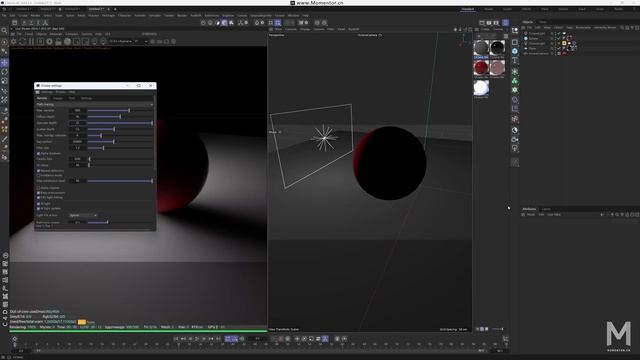The image size is (640, 360).
Task: Open Settings tab in Octane settings dialog
Action: pyautogui.click(x=87, y=98)
